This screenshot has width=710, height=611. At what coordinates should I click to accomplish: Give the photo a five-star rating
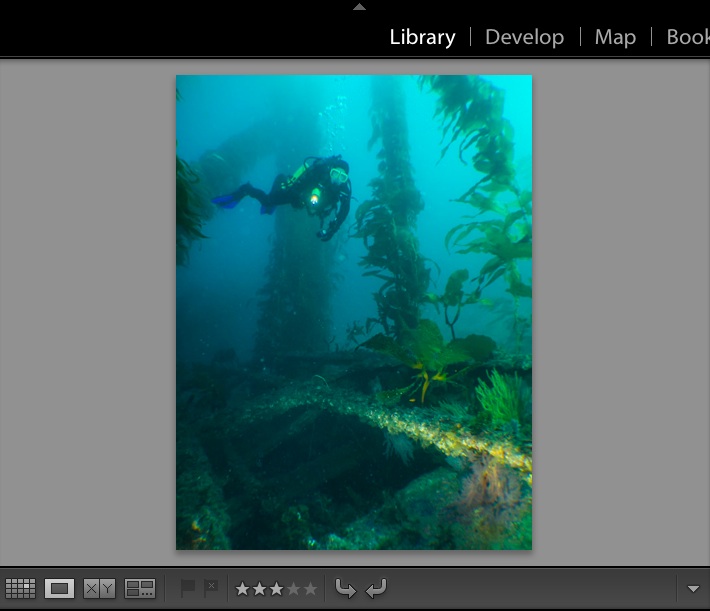(310, 589)
